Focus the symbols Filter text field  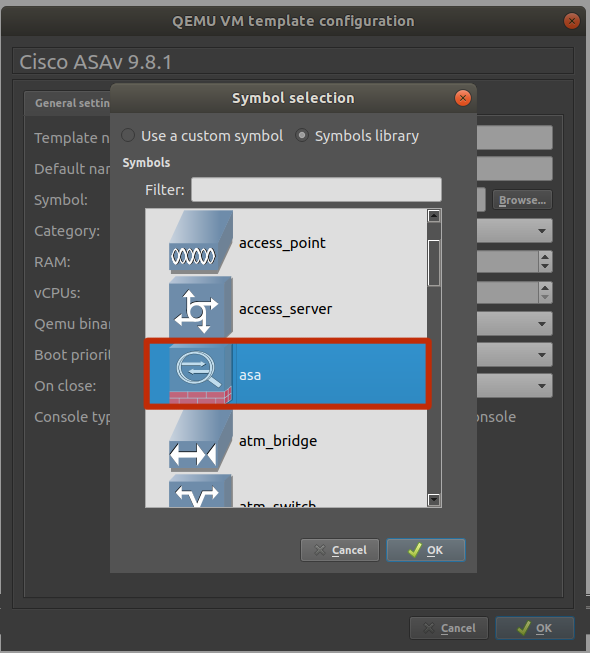(x=316, y=189)
